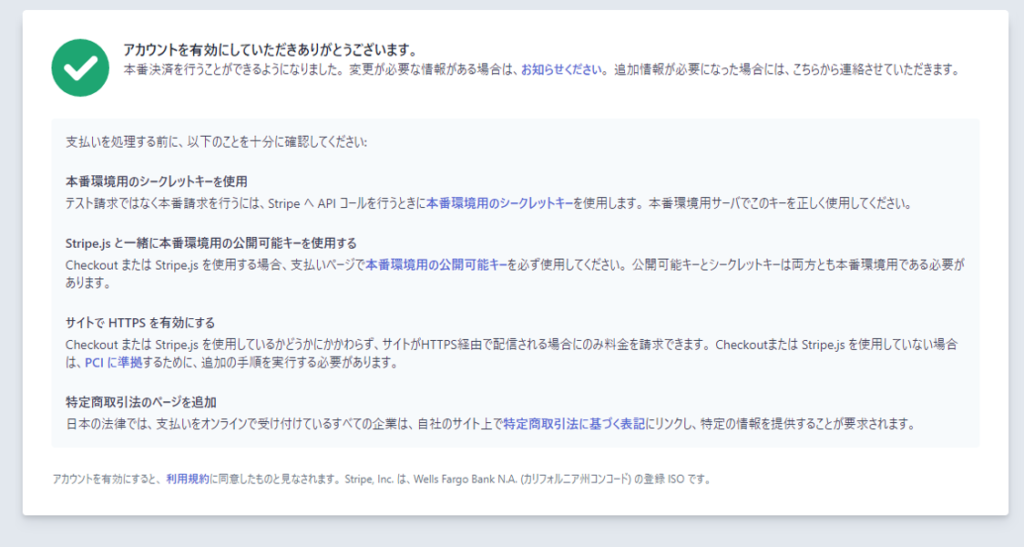Select heading Stripe.js と一緒に本番環境用の公開可能キーを使用する
Image resolution: width=1024 pixels, height=547 pixels.
point(211,243)
